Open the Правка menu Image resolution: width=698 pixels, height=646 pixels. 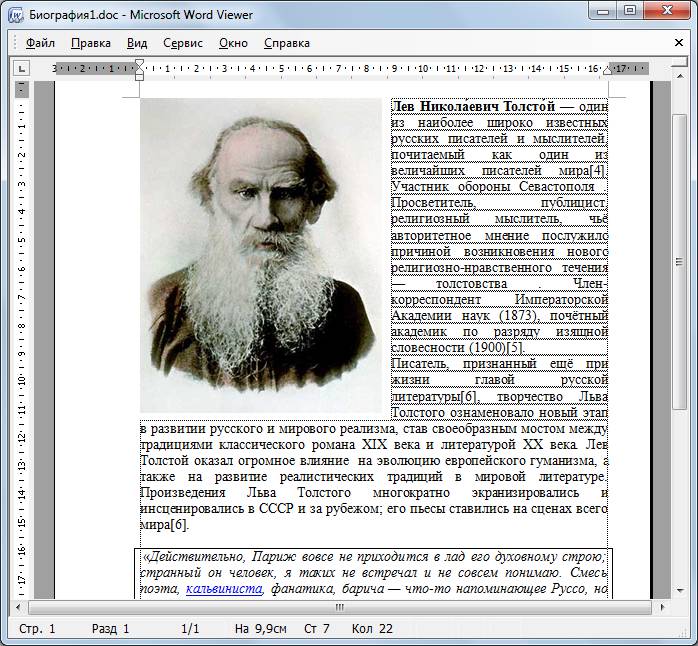pyautogui.click(x=91, y=43)
